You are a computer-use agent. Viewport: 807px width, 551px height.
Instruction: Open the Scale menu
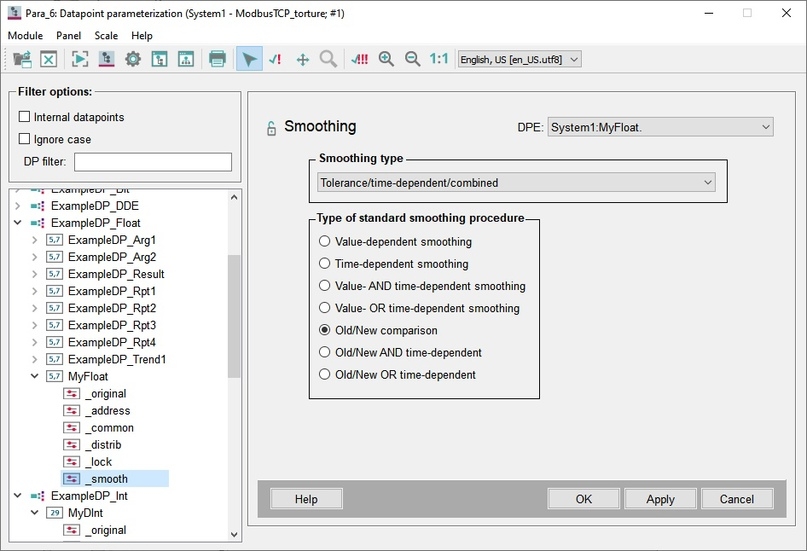coord(106,35)
